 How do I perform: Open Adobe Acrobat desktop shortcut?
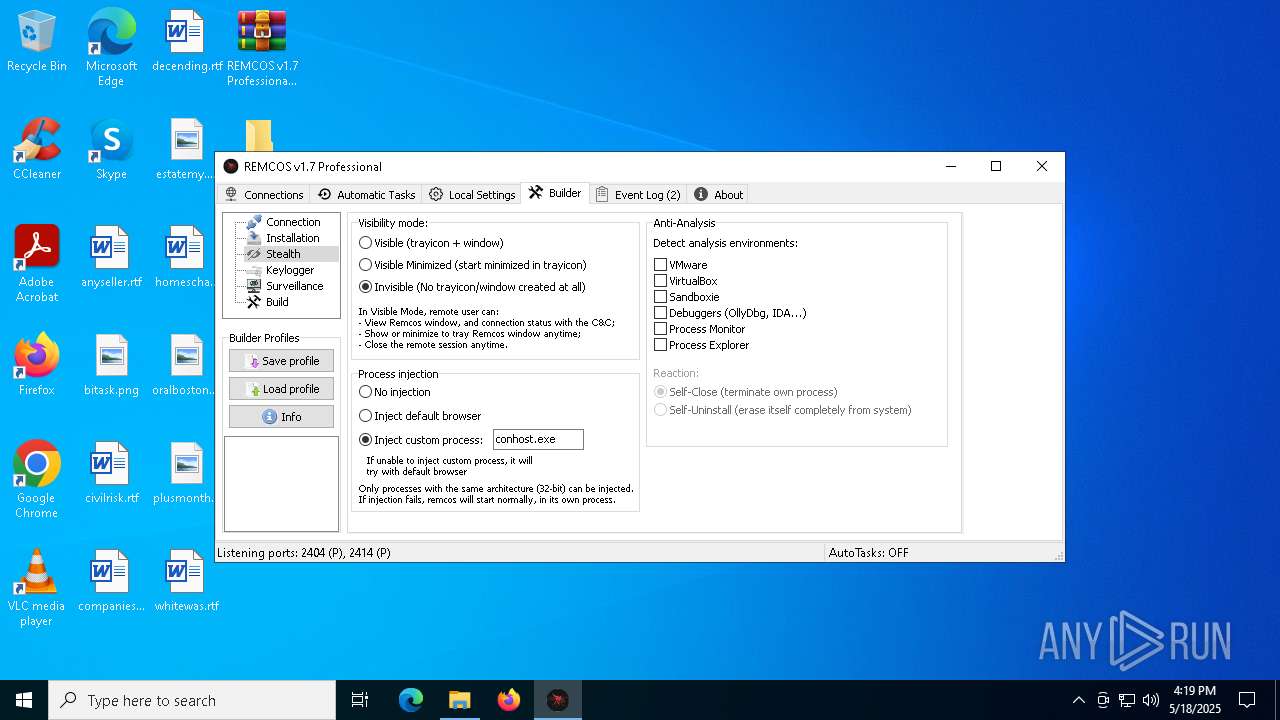(37, 262)
